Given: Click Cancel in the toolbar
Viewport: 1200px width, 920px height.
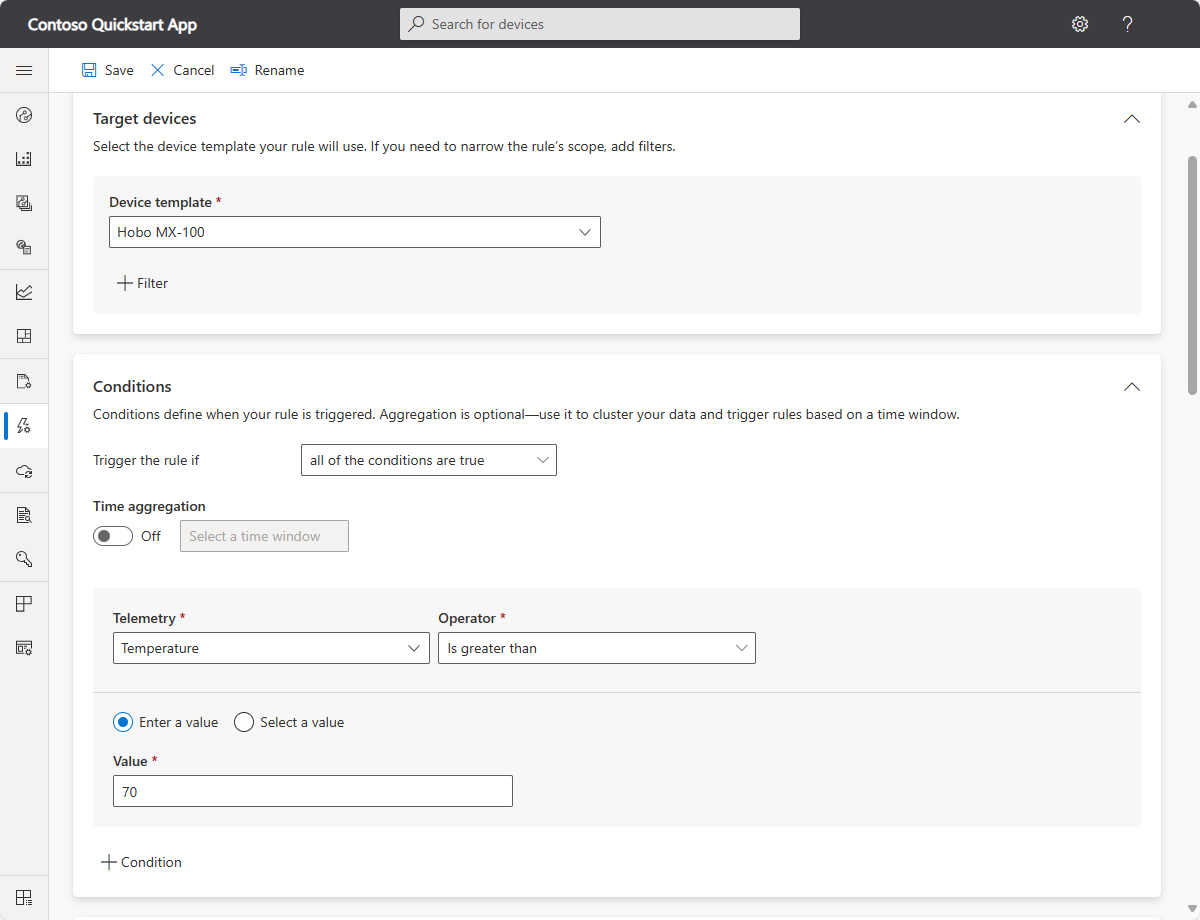Looking at the screenshot, I should (182, 70).
